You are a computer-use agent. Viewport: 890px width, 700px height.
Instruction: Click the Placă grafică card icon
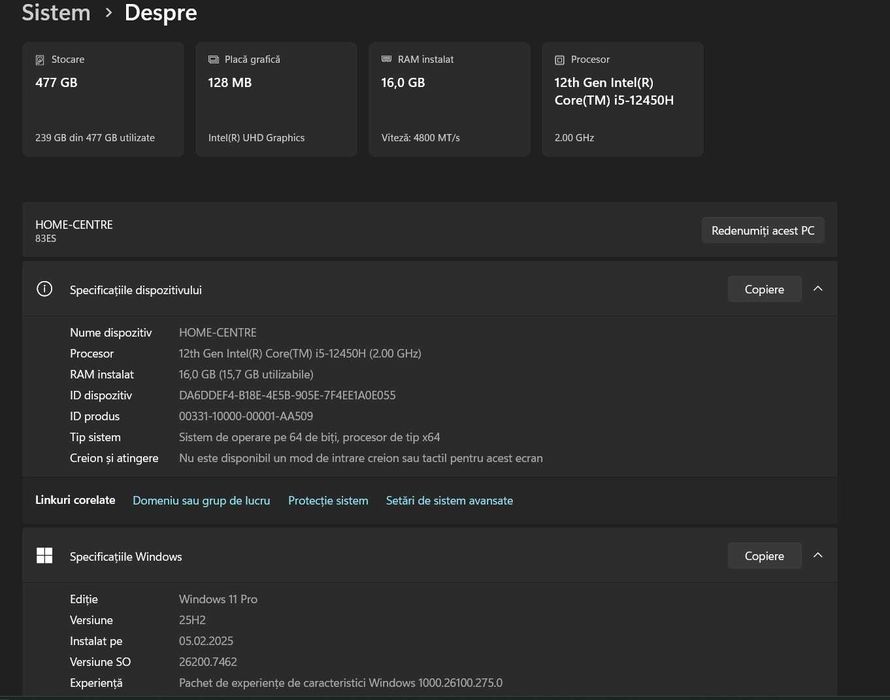pyautogui.click(x=213, y=60)
